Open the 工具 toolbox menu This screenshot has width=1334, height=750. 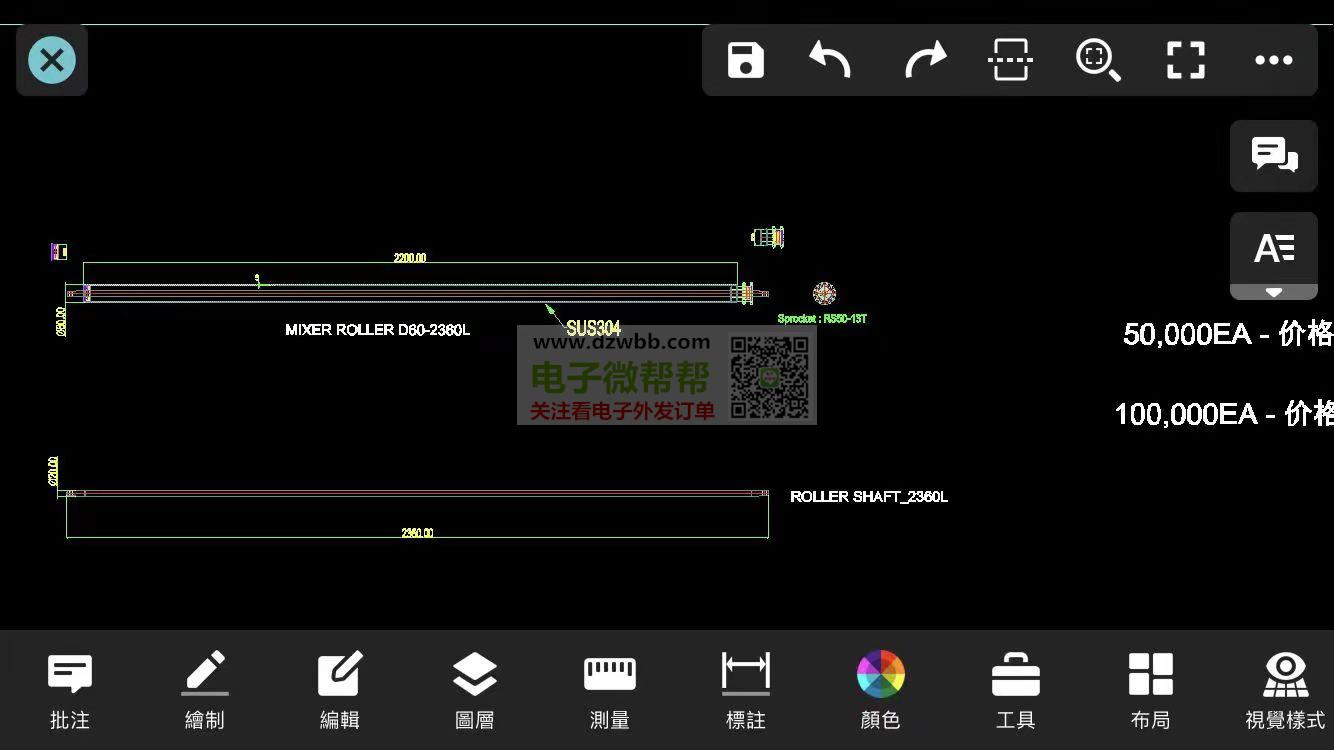[1016, 690]
